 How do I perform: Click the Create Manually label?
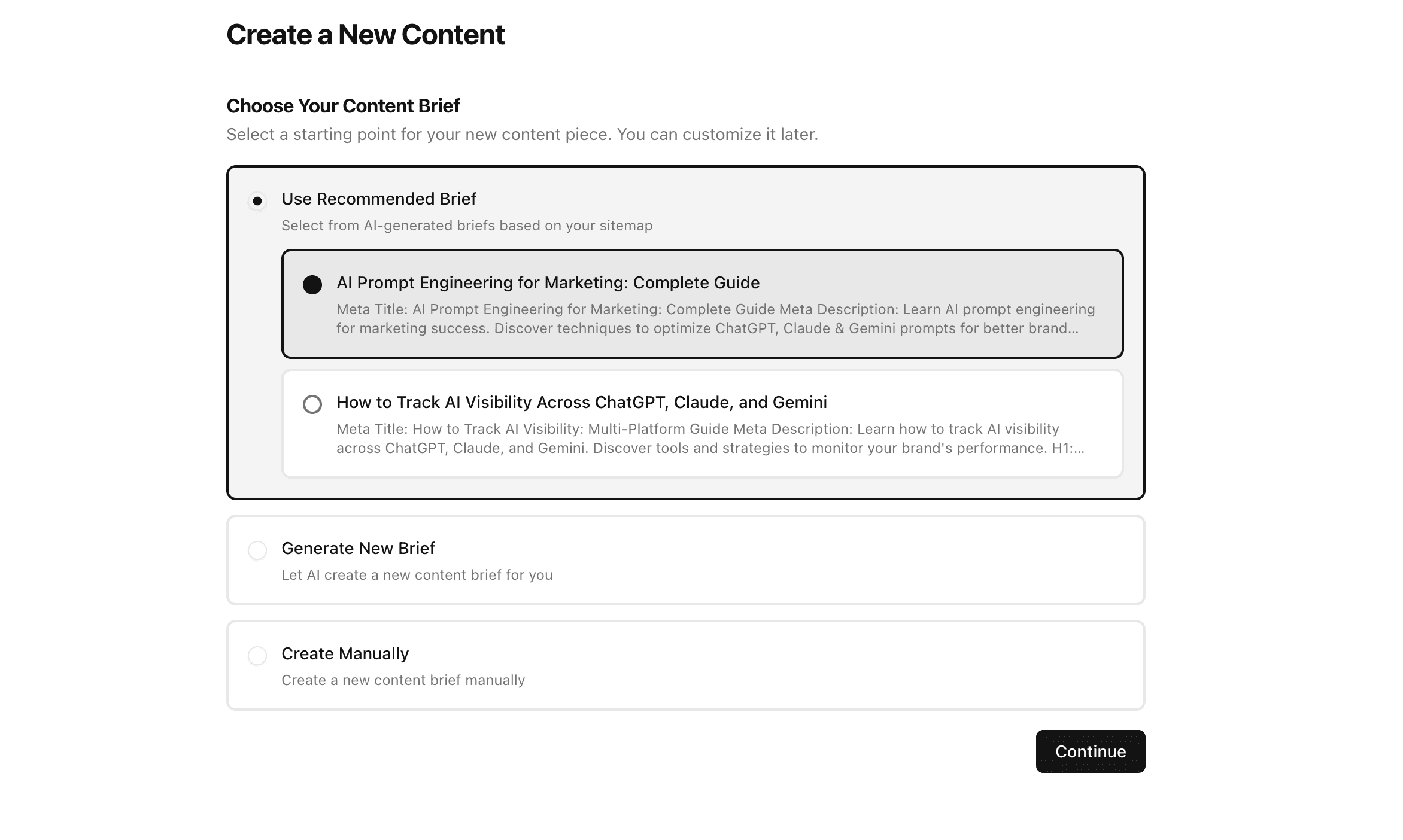345,653
